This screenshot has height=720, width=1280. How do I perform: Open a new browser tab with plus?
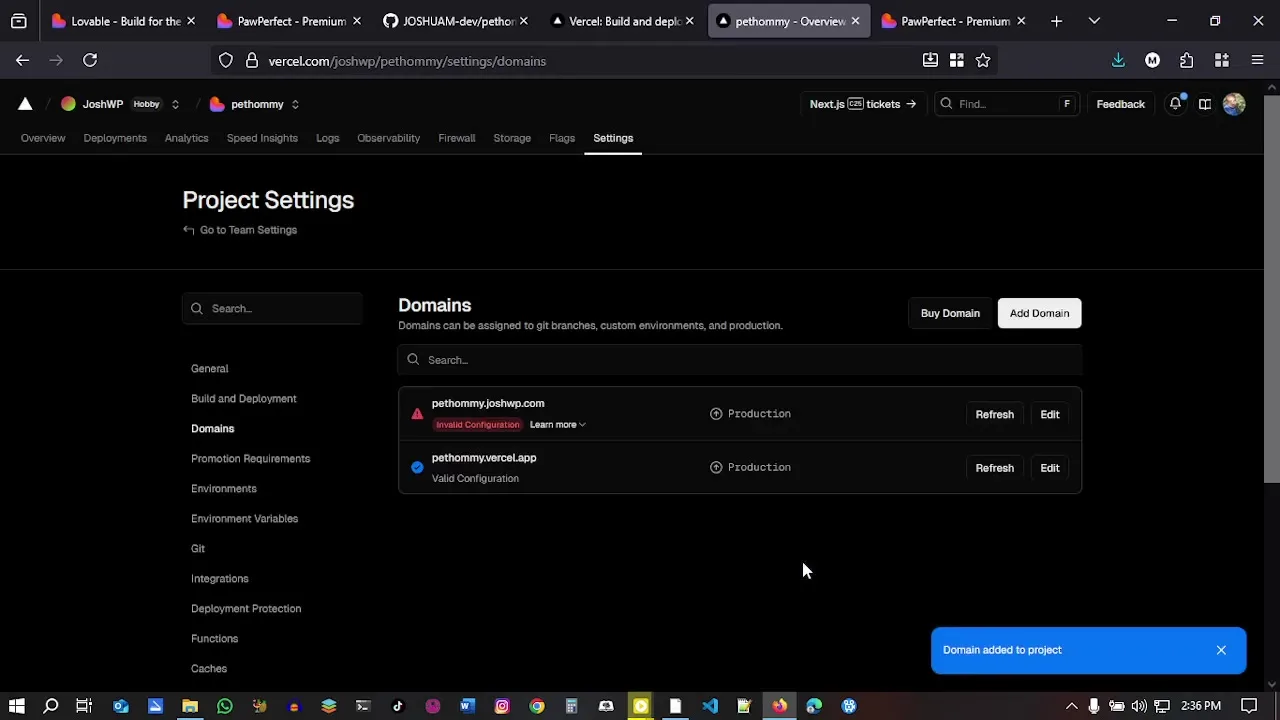pos(1056,21)
